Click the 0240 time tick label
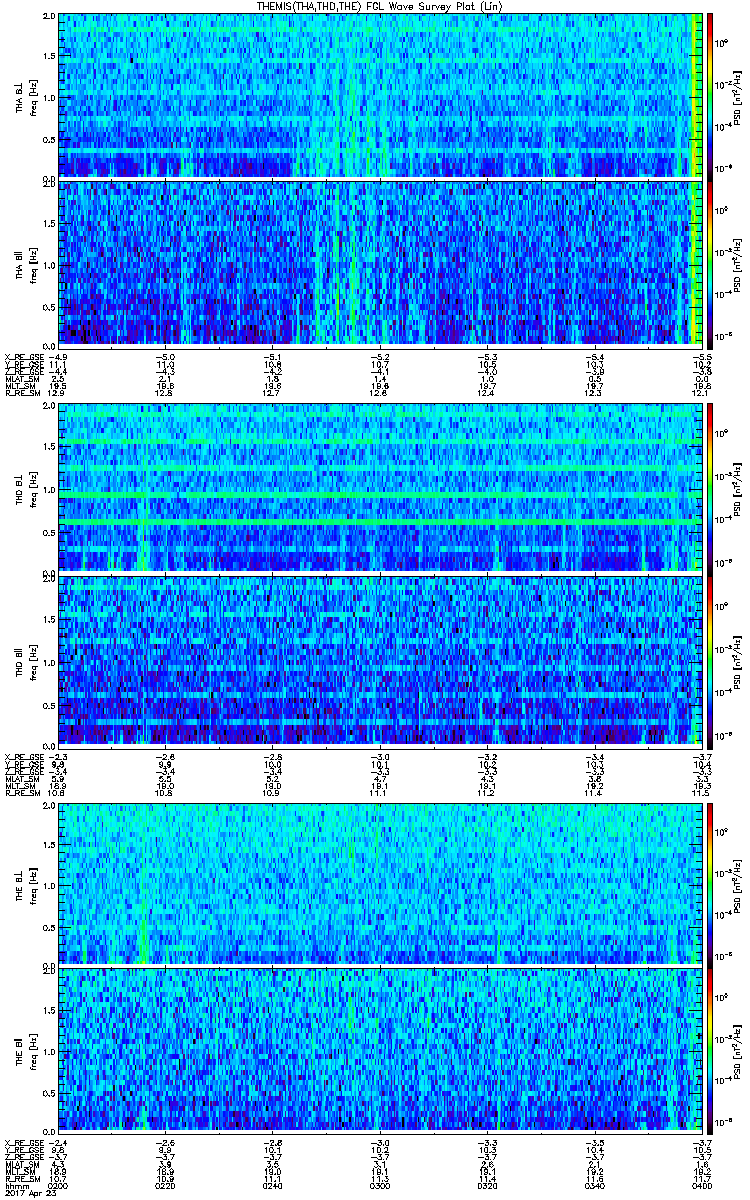This screenshot has width=750, height=1200. (272, 1185)
